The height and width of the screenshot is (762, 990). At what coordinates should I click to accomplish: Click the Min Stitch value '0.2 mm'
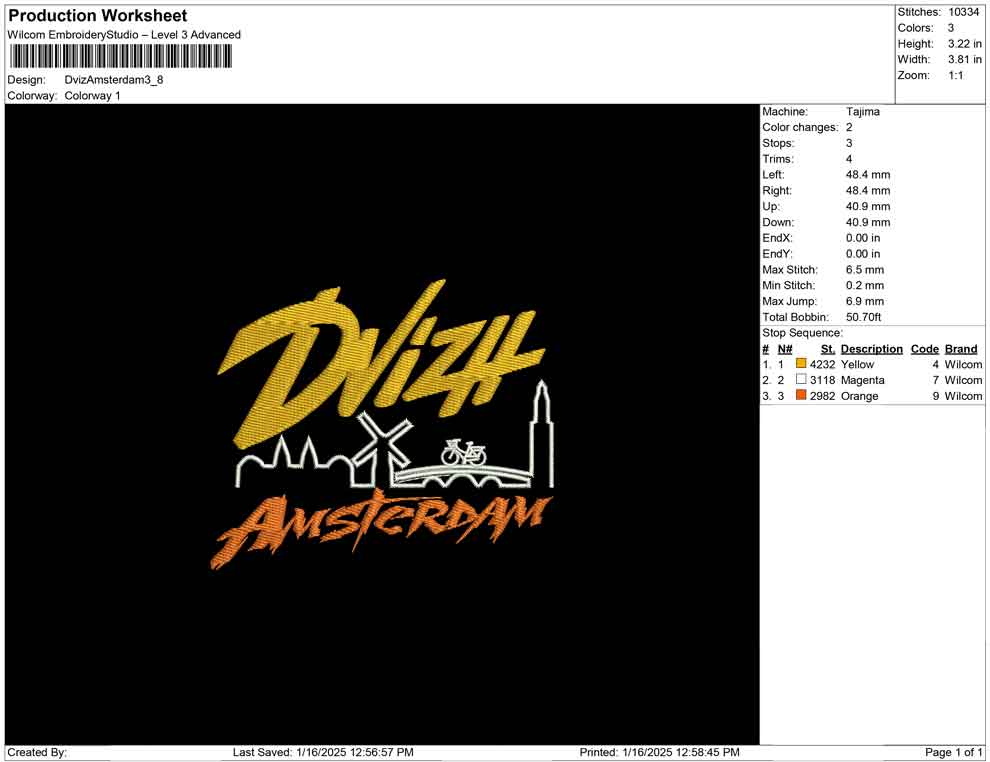pyautogui.click(x=865, y=285)
